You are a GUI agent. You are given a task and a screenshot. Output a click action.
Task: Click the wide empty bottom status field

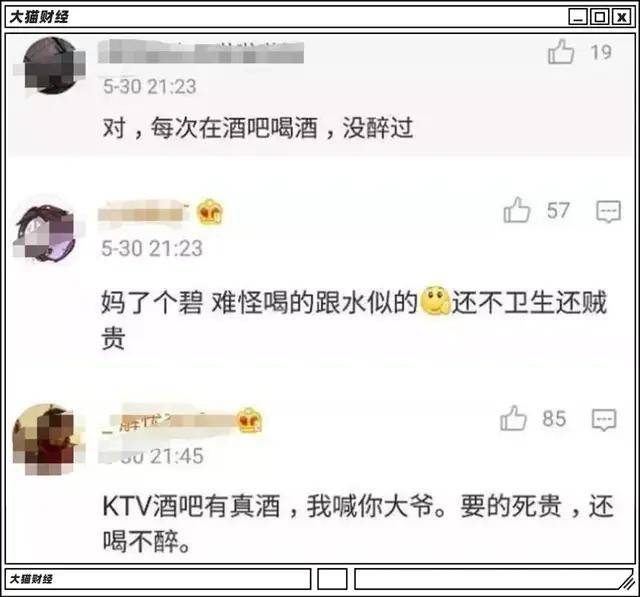pos(494,579)
